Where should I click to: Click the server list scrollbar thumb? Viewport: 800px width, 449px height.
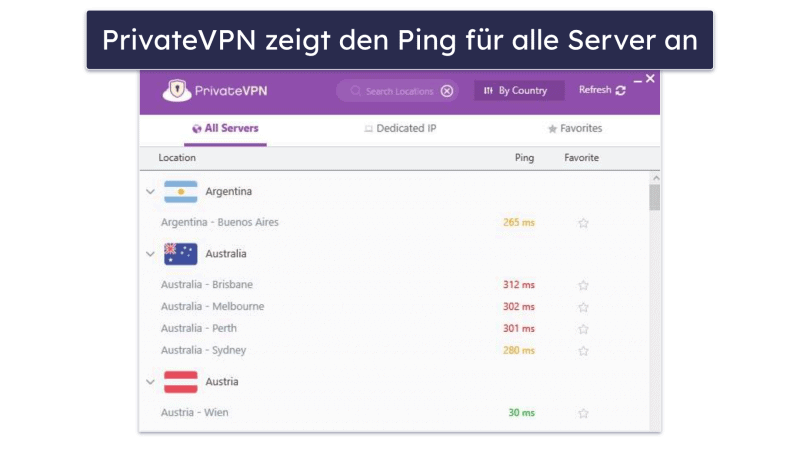click(655, 197)
